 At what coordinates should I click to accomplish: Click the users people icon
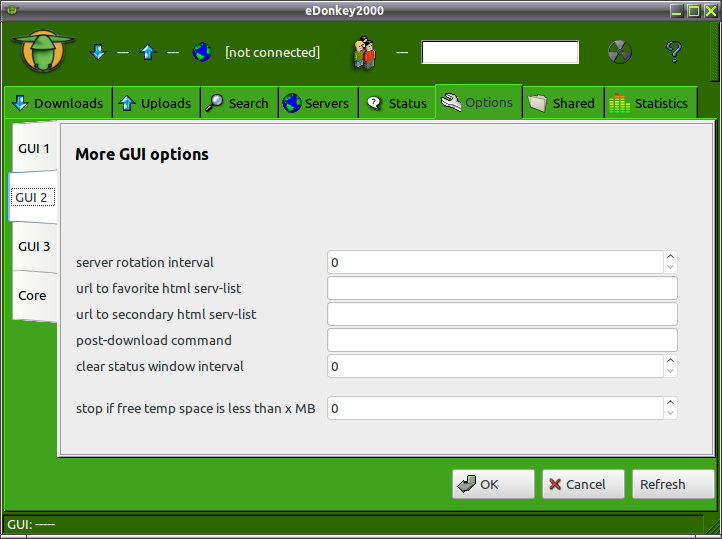(364, 52)
